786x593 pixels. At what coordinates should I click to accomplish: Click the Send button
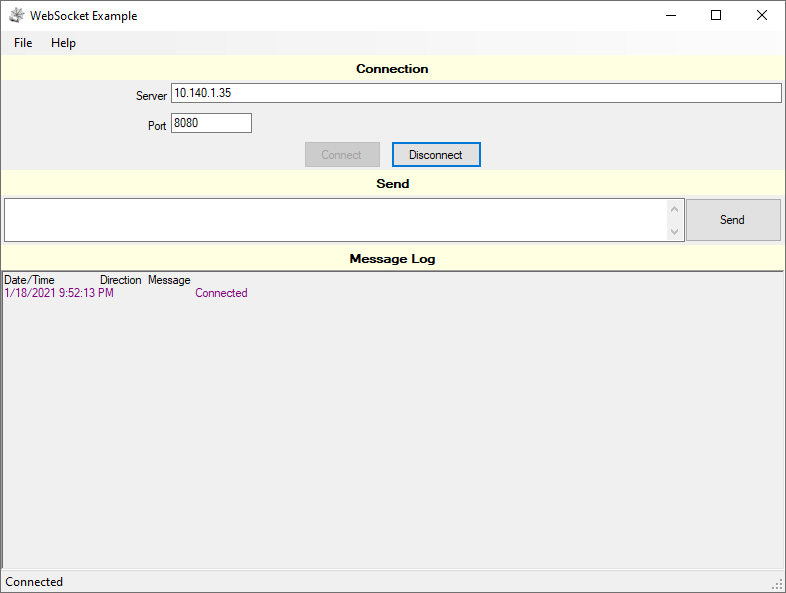coord(733,220)
